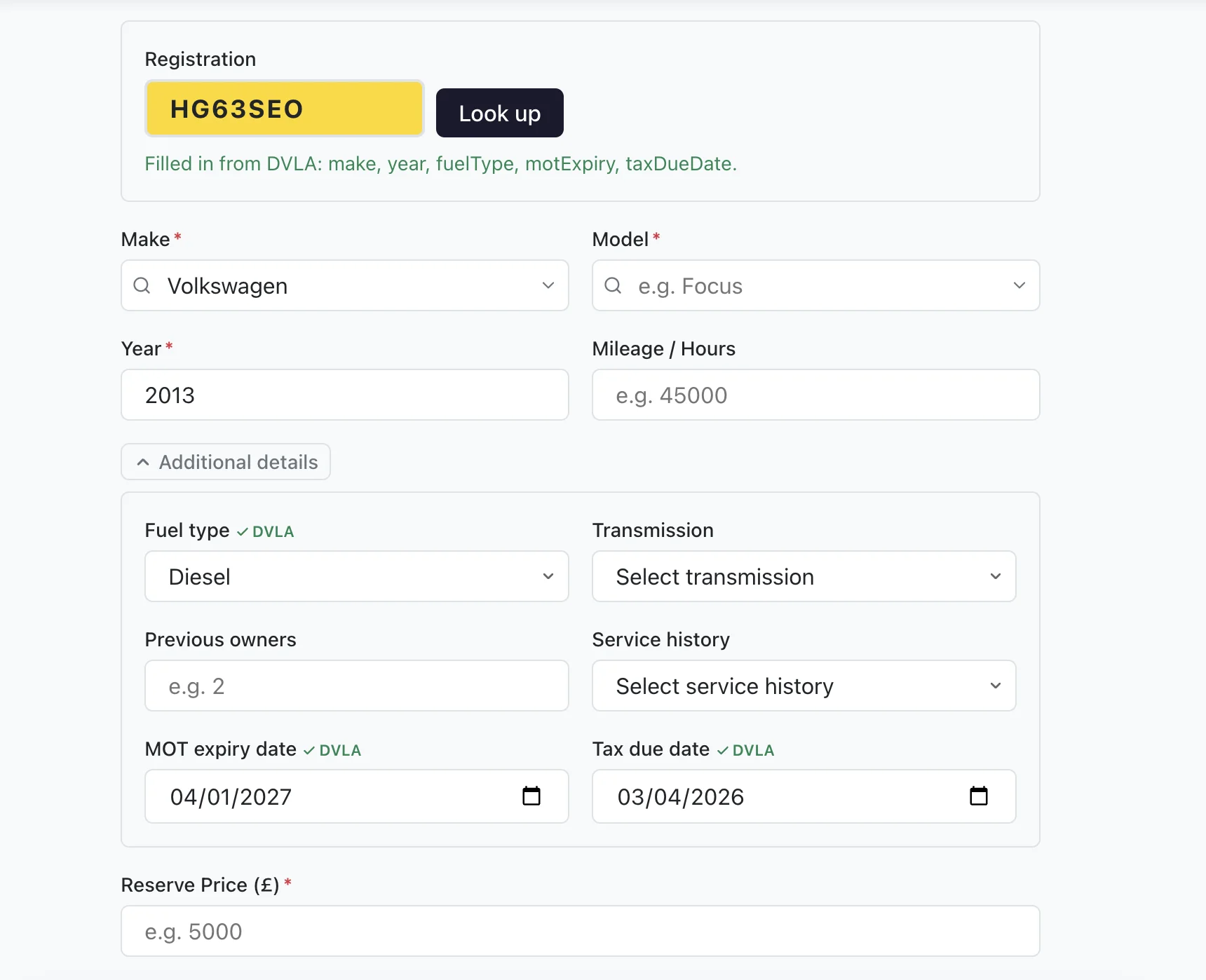Open the Tax due date calendar picker
Viewport: 1206px width, 980px height.
click(x=978, y=796)
